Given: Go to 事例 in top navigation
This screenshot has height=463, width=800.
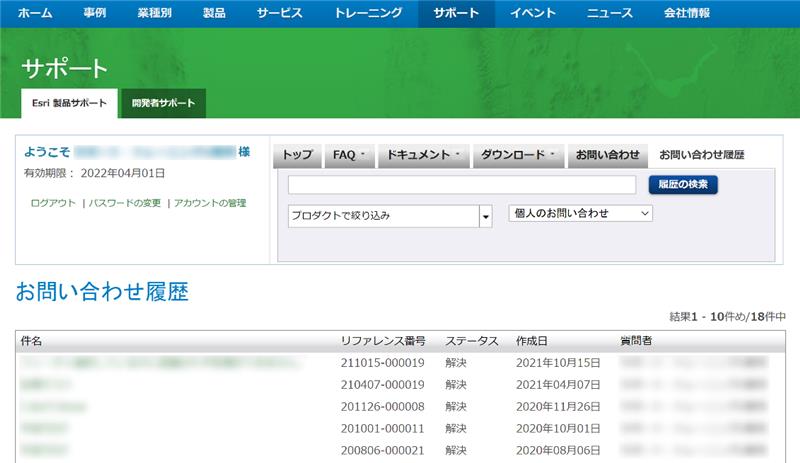Looking at the screenshot, I should tap(95, 13).
